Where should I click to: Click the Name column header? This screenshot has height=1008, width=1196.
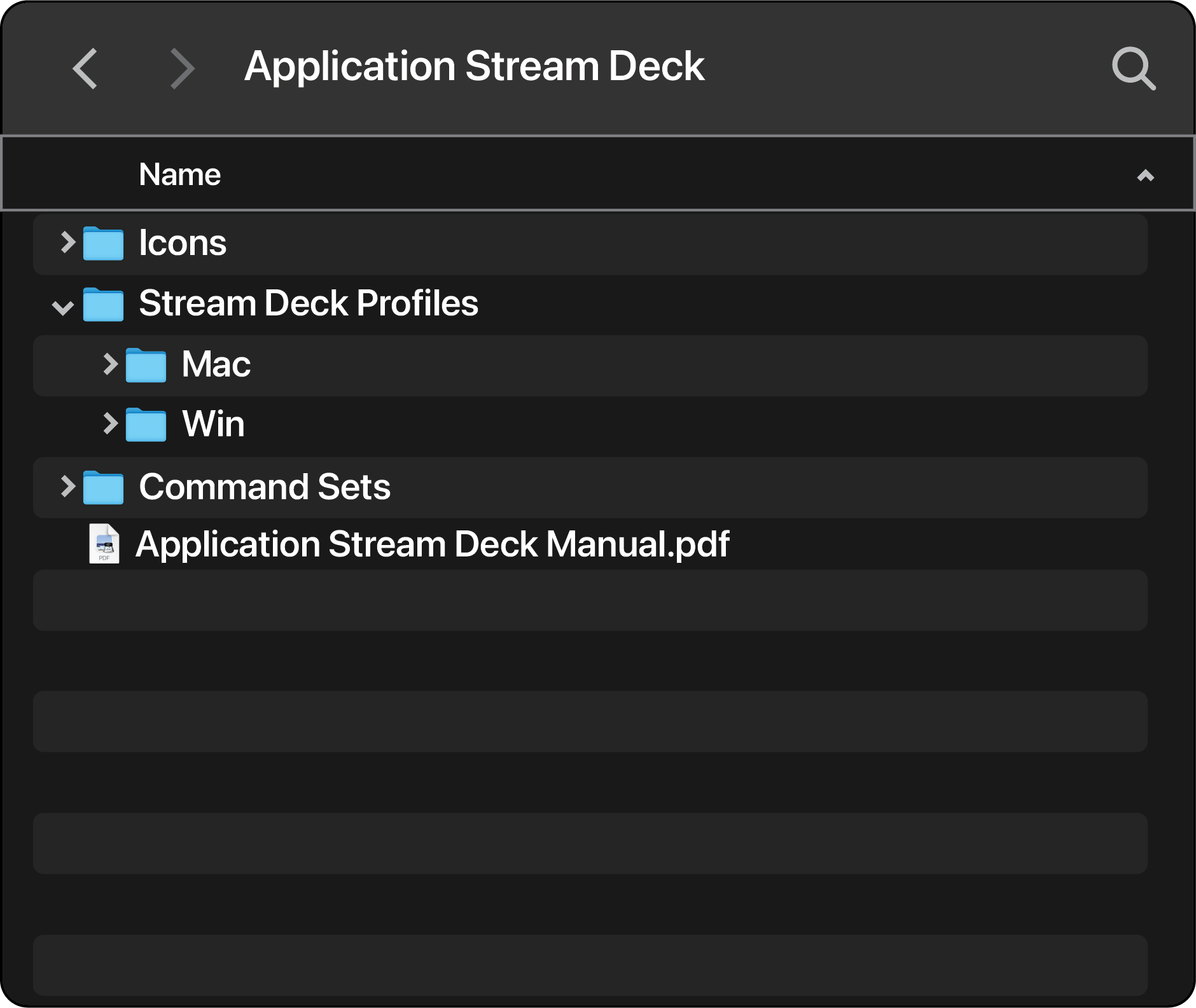click(180, 174)
